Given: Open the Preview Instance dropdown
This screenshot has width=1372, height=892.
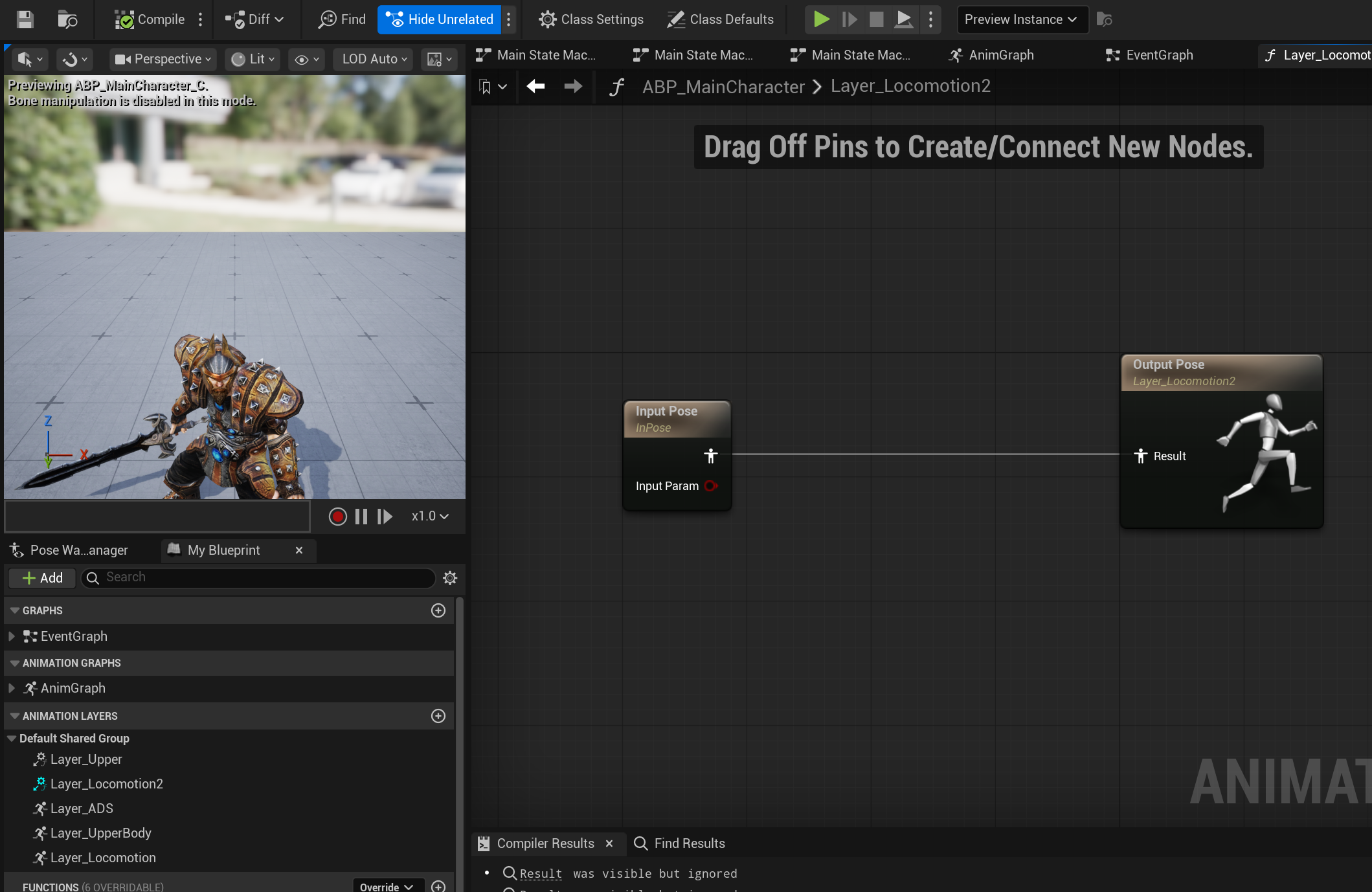Looking at the screenshot, I should [1022, 19].
